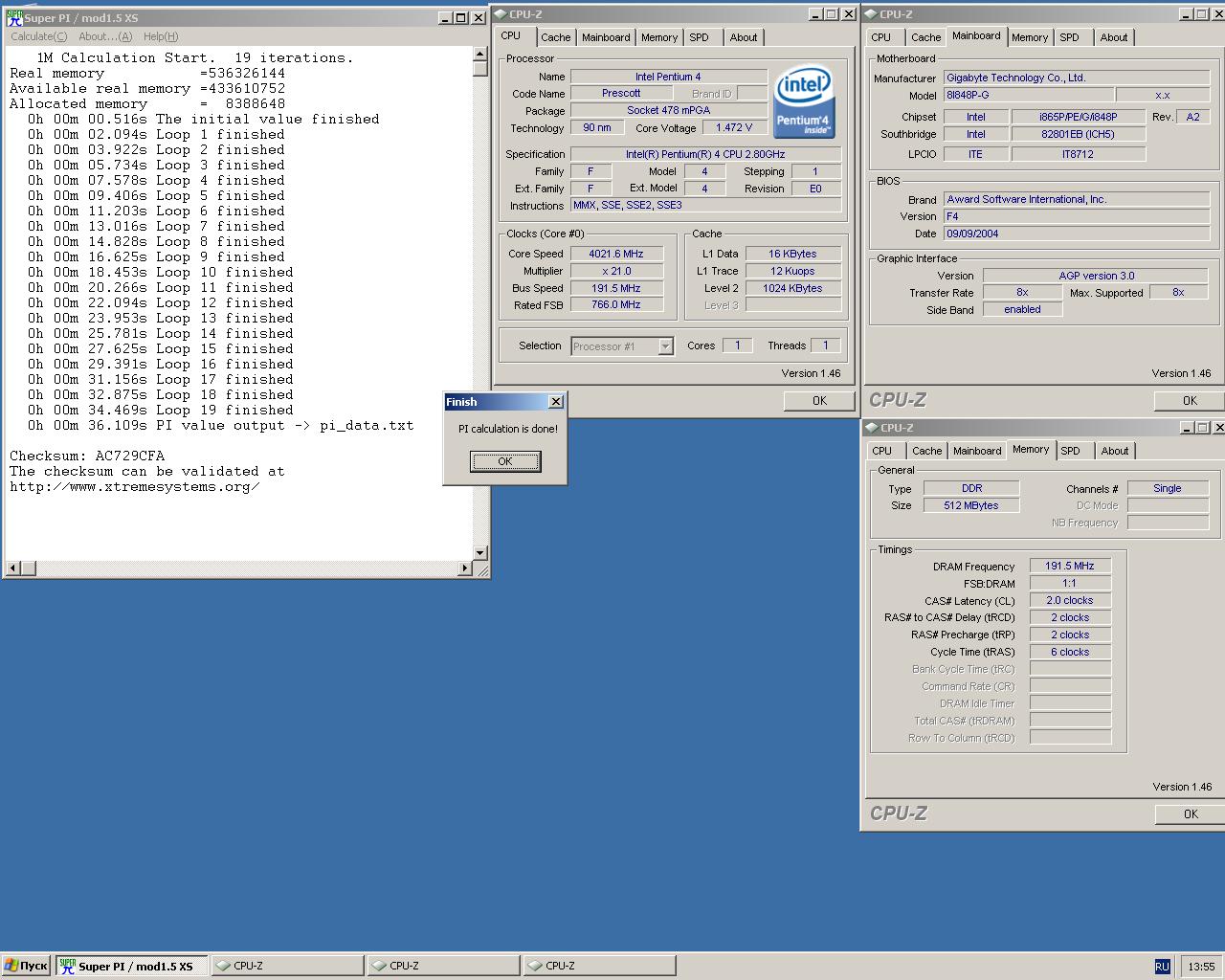Click the Super PI title bar icon

[x=14, y=18]
